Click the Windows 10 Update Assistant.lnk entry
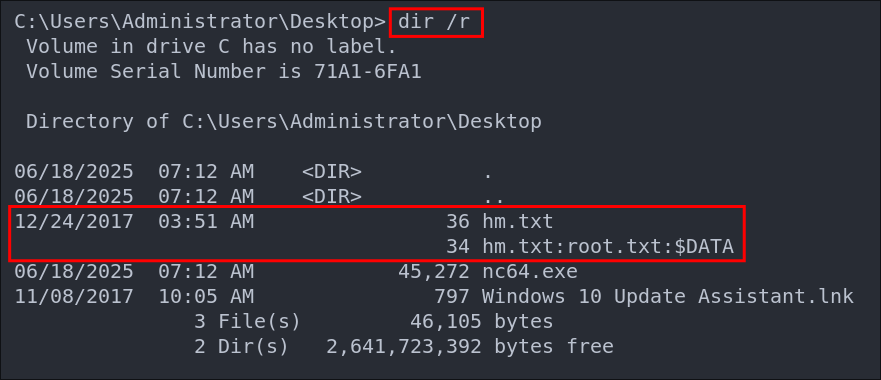This screenshot has width=881, height=380. [x=668, y=296]
